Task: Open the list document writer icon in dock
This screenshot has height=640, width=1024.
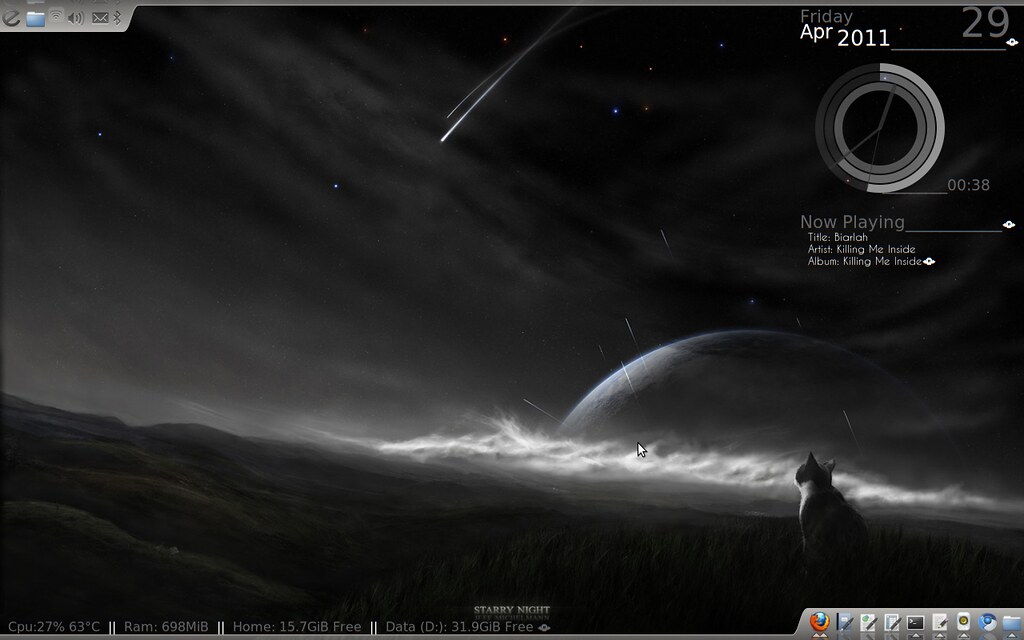Action: pos(891,622)
